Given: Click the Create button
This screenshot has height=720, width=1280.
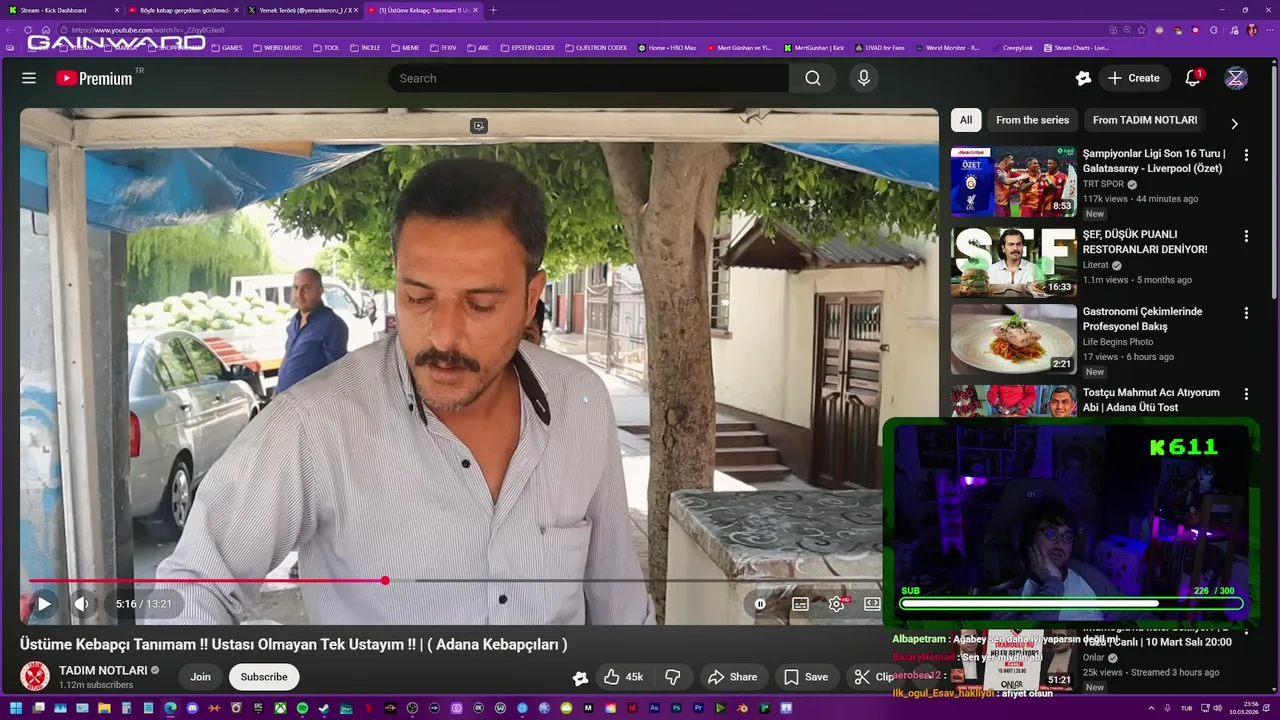Looking at the screenshot, I should 1134,78.
